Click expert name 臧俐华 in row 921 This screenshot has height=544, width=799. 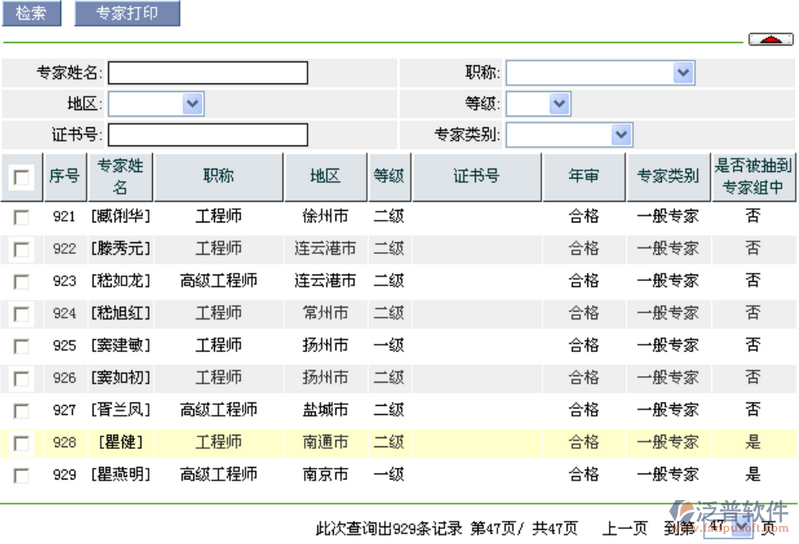pos(120,216)
